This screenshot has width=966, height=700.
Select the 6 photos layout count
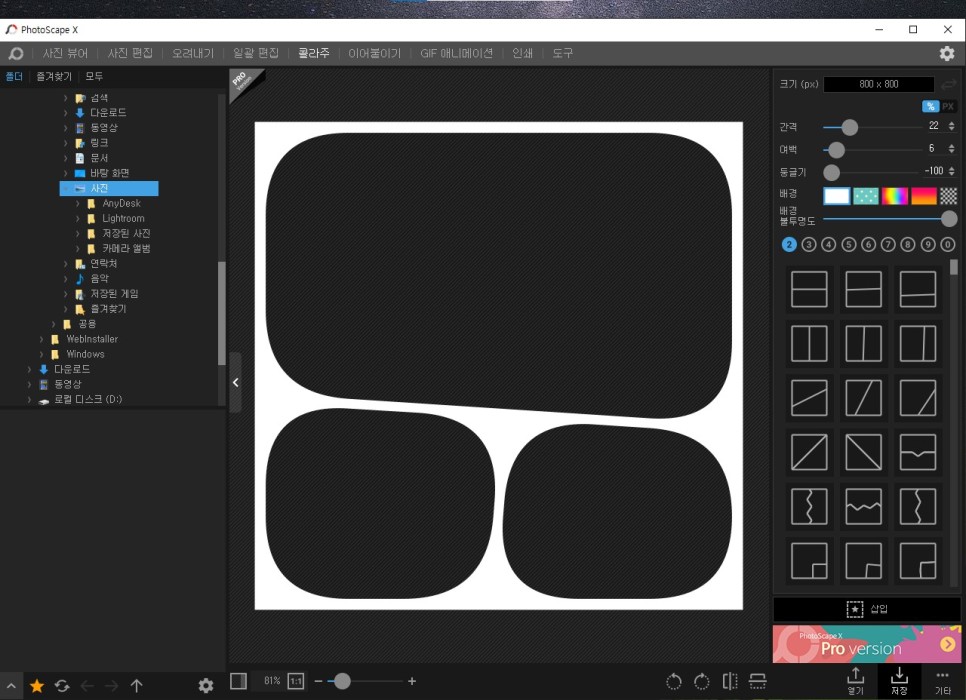[x=868, y=245]
